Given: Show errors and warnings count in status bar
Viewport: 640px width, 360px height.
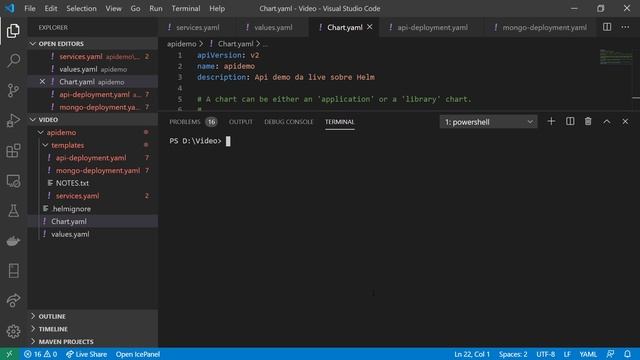Looking at the screenshot, I should pos(40,354).
